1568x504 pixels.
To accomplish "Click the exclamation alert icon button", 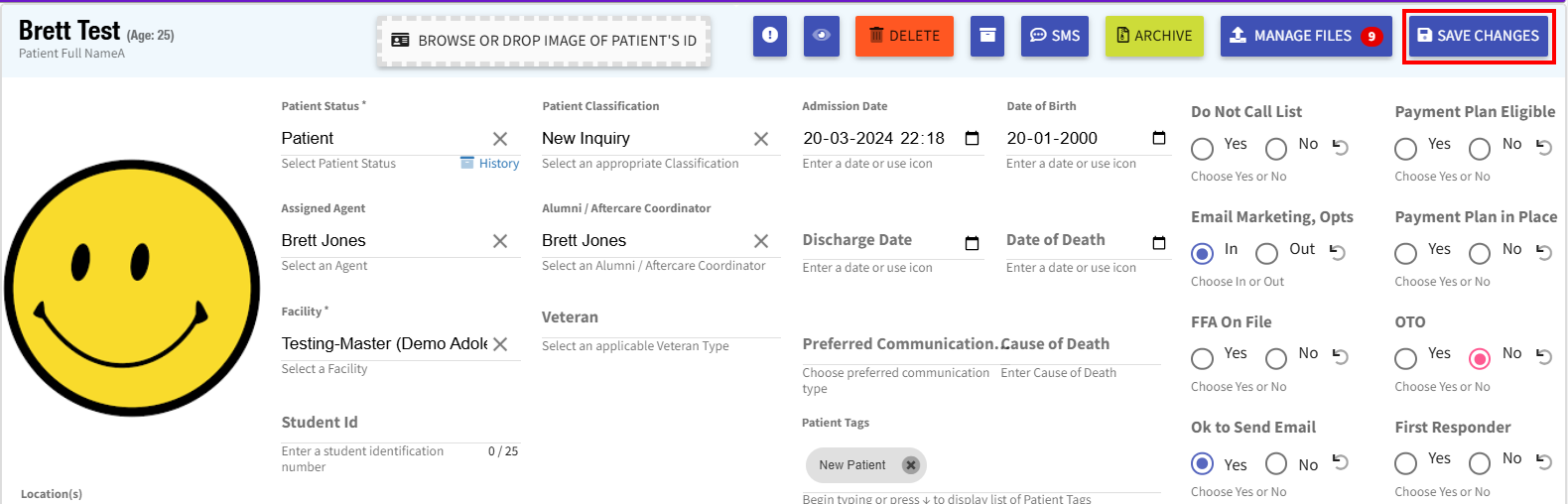I will click(769, 36).
